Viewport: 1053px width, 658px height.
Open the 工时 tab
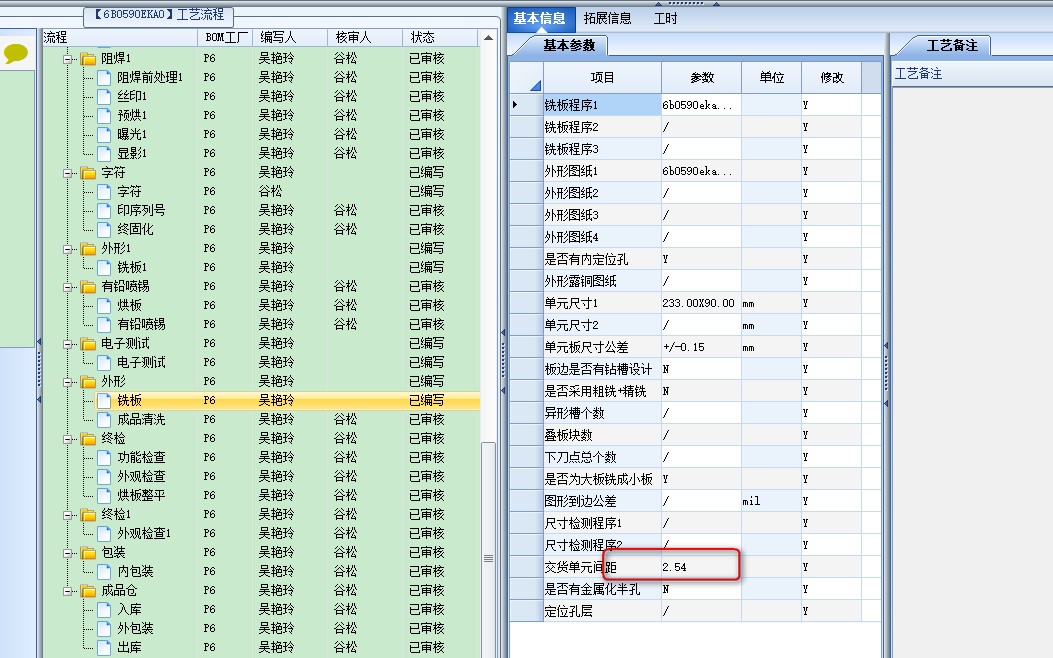666,19
